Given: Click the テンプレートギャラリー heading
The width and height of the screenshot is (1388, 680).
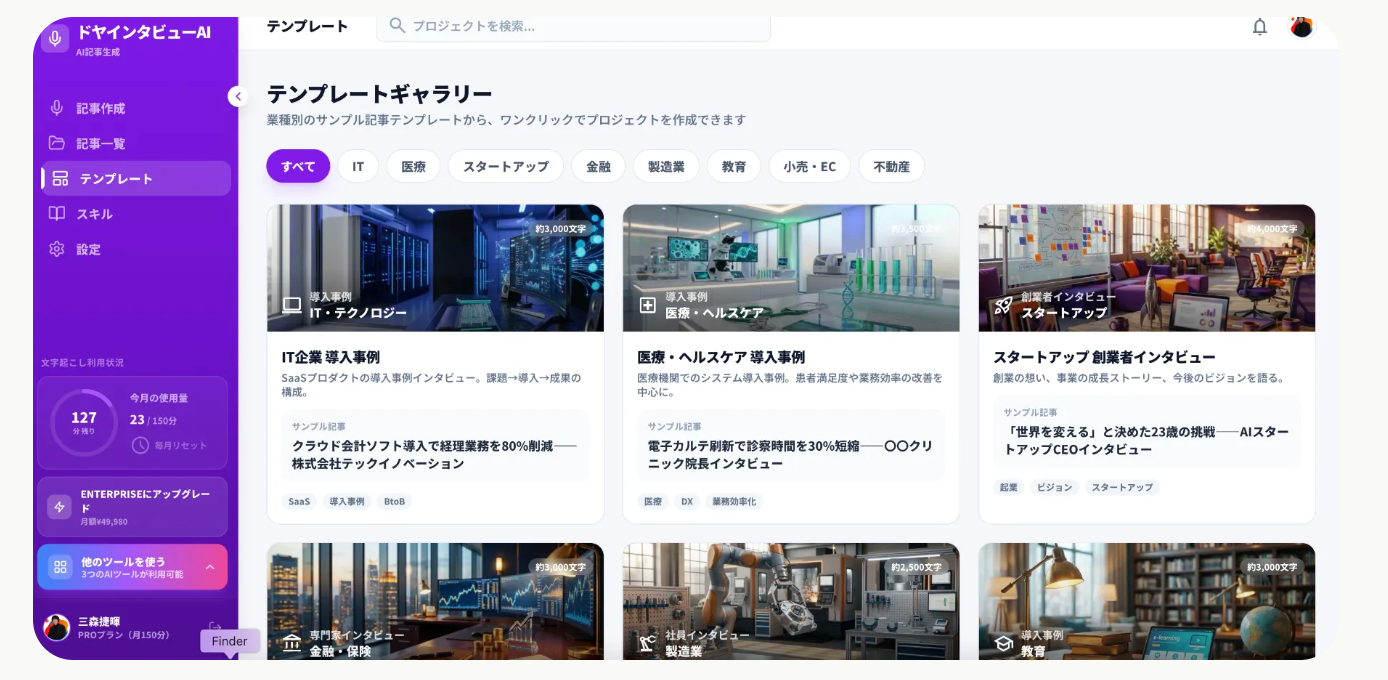Looking at the screenshot, I should tap(379, 94).
